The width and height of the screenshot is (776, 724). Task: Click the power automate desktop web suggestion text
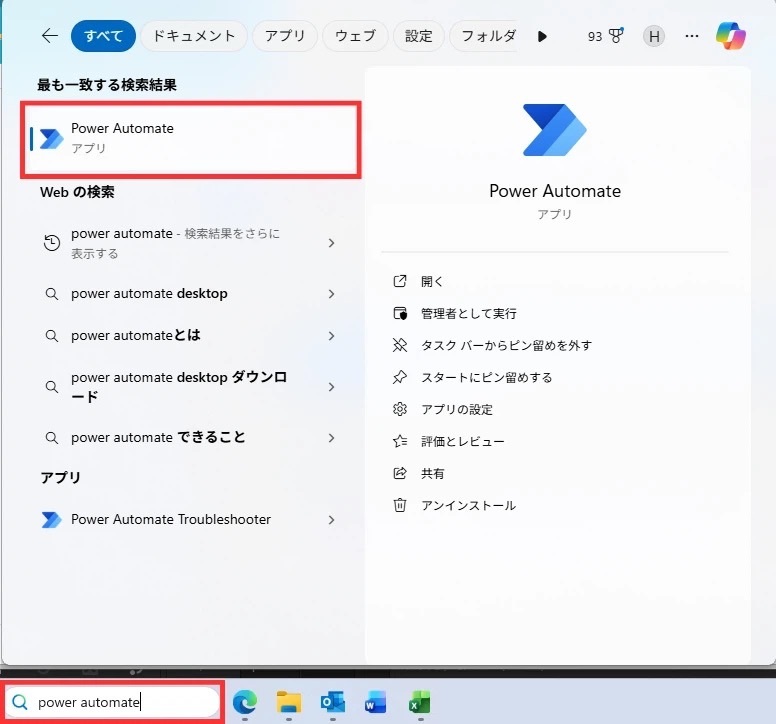[x=149, y=294]
